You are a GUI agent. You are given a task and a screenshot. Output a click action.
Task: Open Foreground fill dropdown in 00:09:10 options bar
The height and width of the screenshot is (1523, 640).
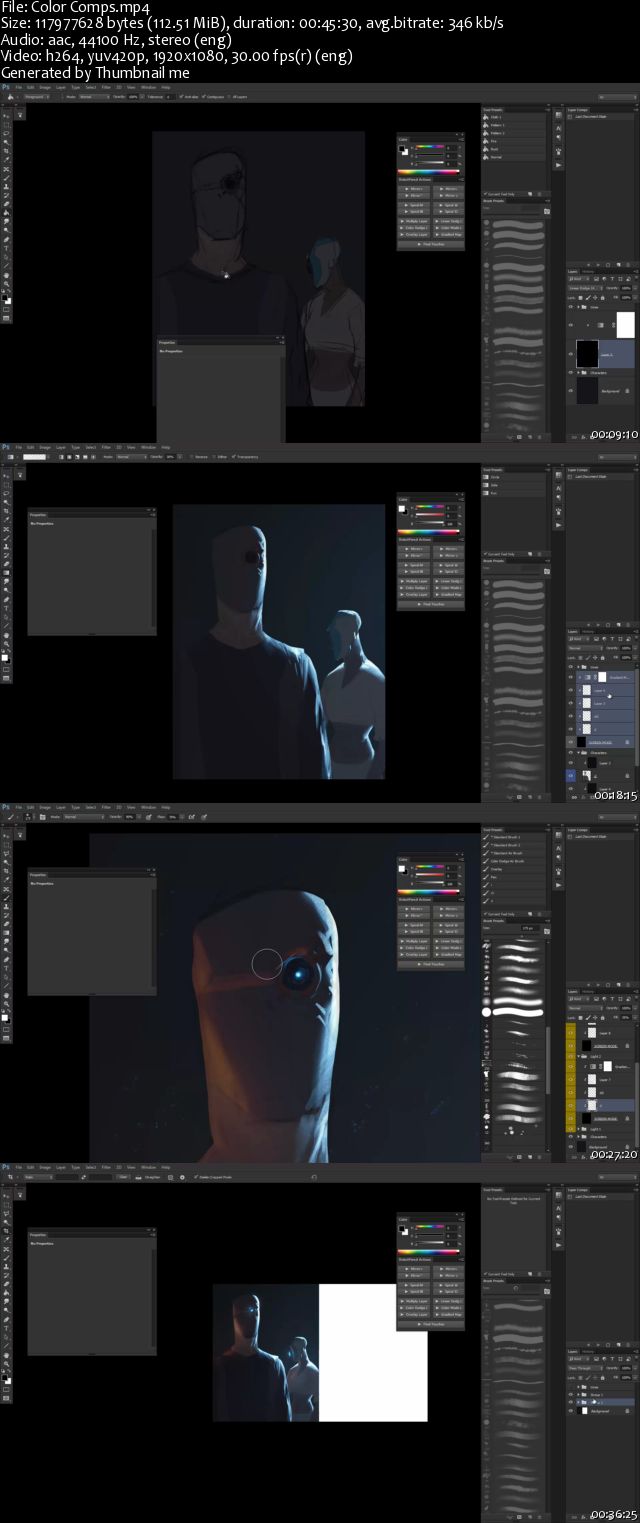[x=37, y=97]
